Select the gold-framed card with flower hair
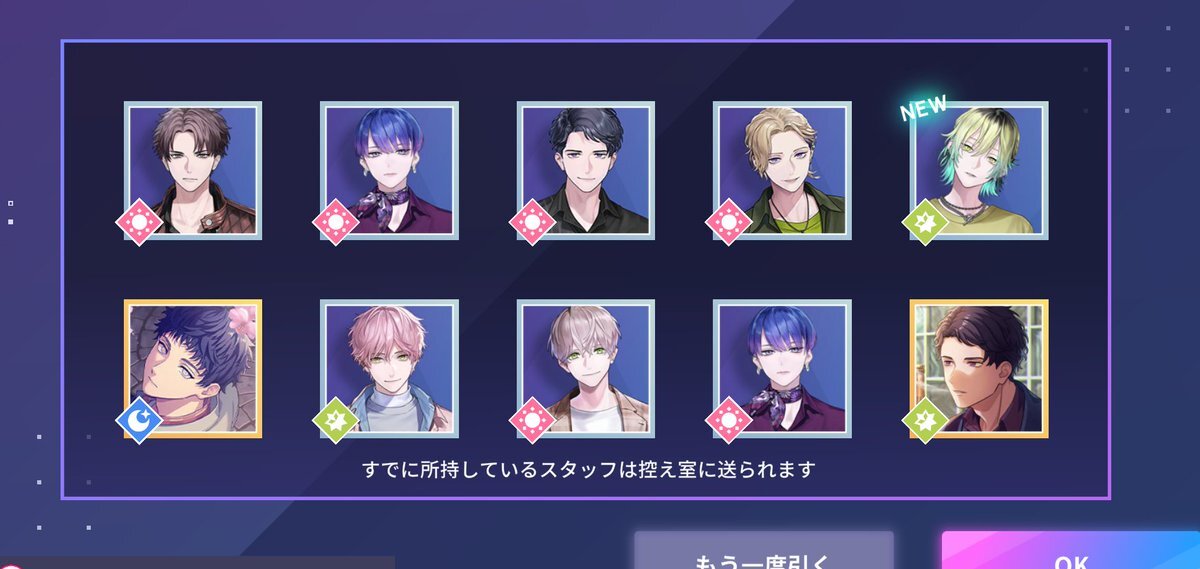Viewport: 1200px width, 569px height. (x=193, y=369)
